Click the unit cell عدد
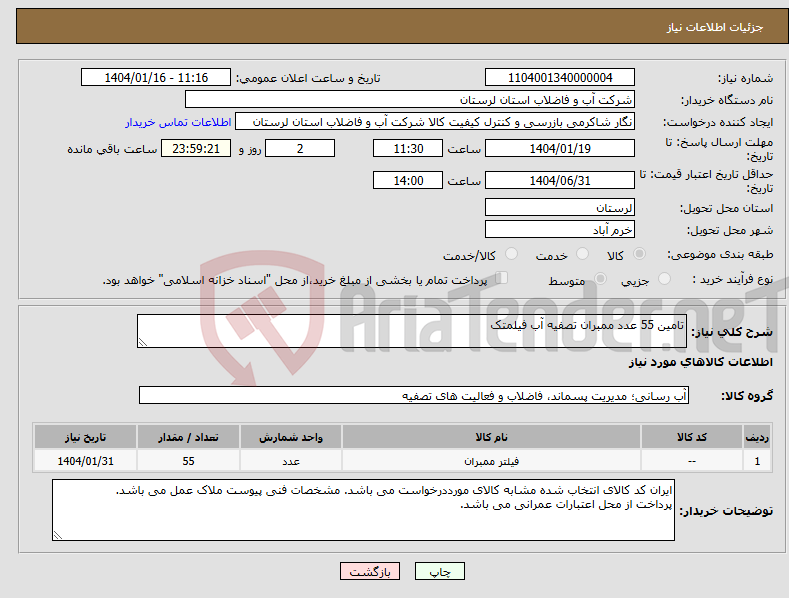The height and width of the screenshot is (598, 789). coord(291,461)
